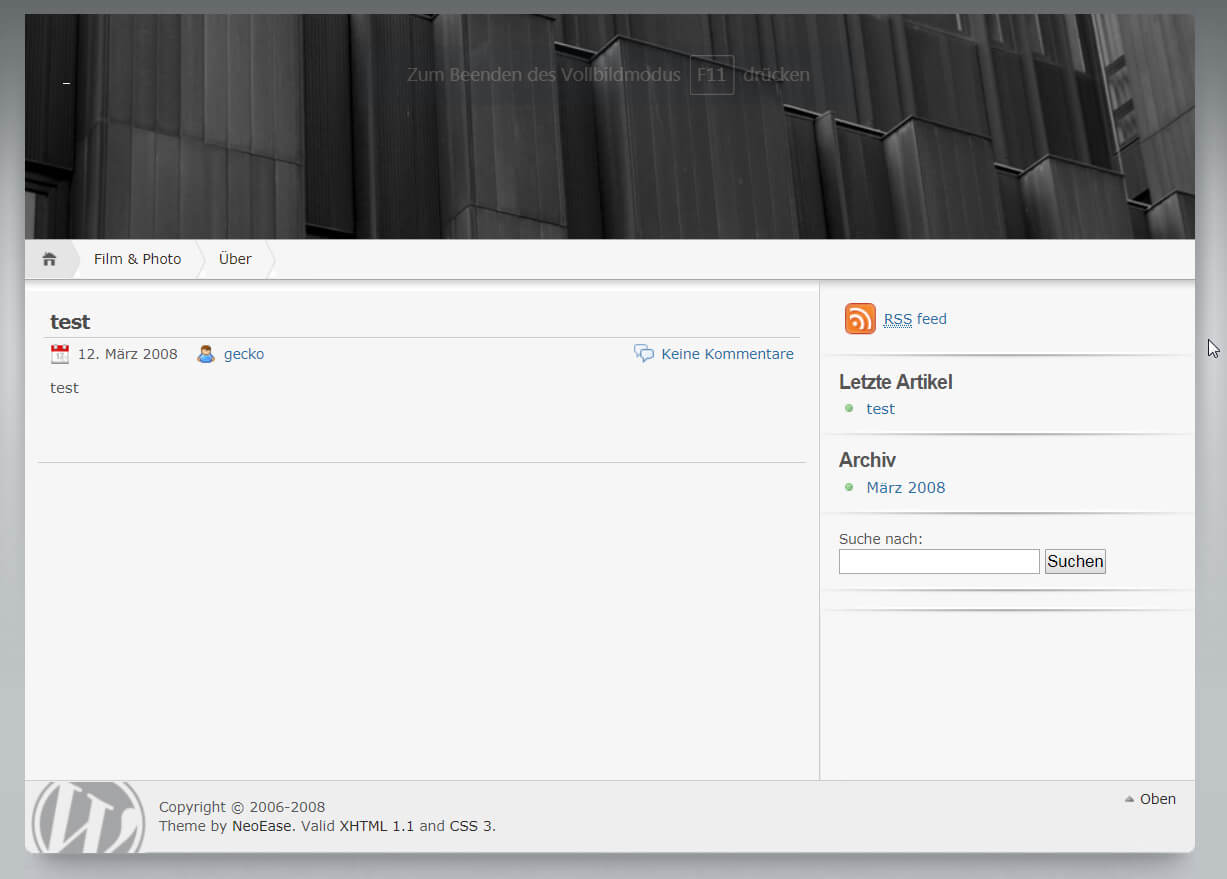Viewport: 1227px width, 879px height.
Task: Click the user avatar icon beside gecko
Action: pos(206,354)
